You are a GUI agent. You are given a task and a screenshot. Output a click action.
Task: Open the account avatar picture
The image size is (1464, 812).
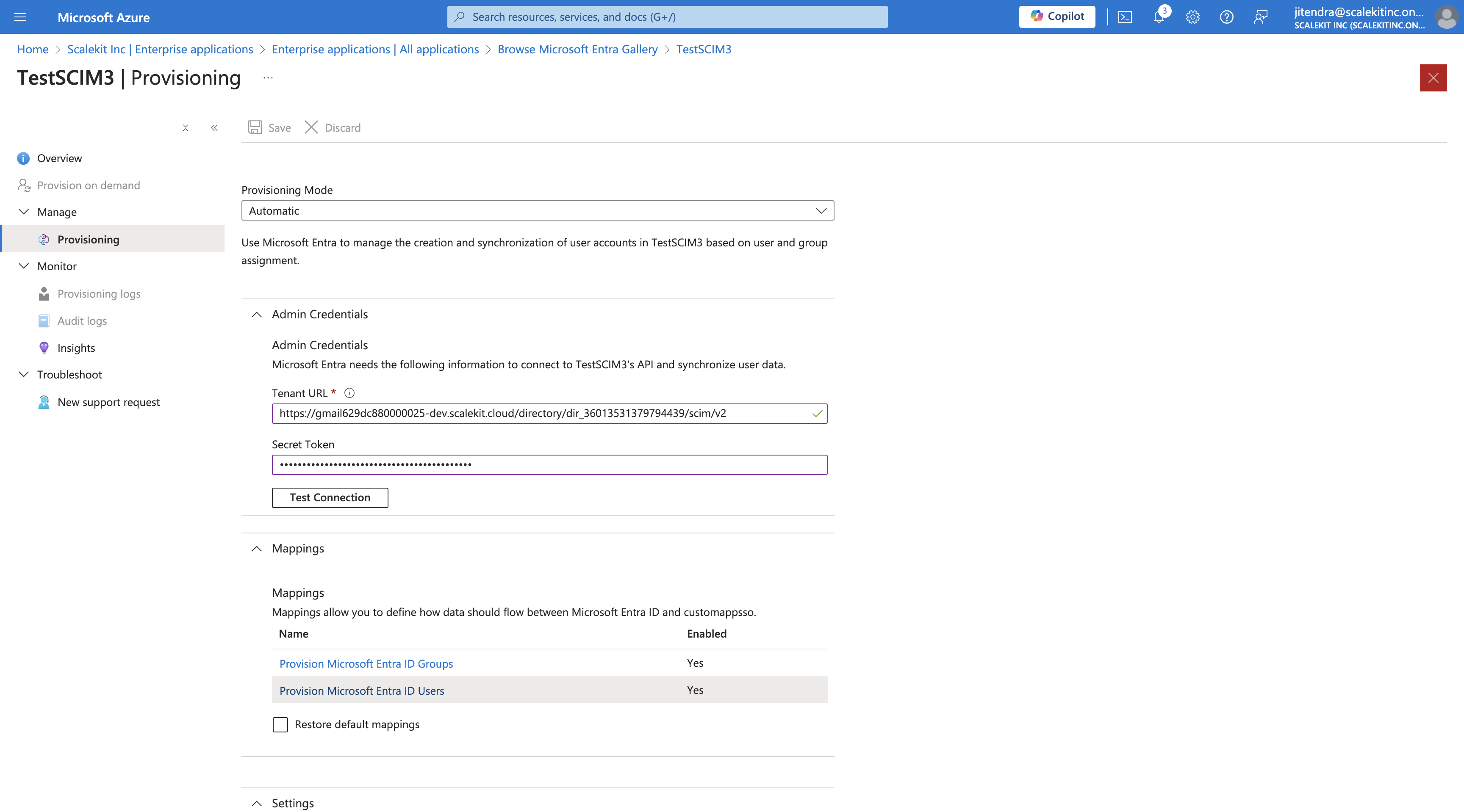(x=1446, y=17)
